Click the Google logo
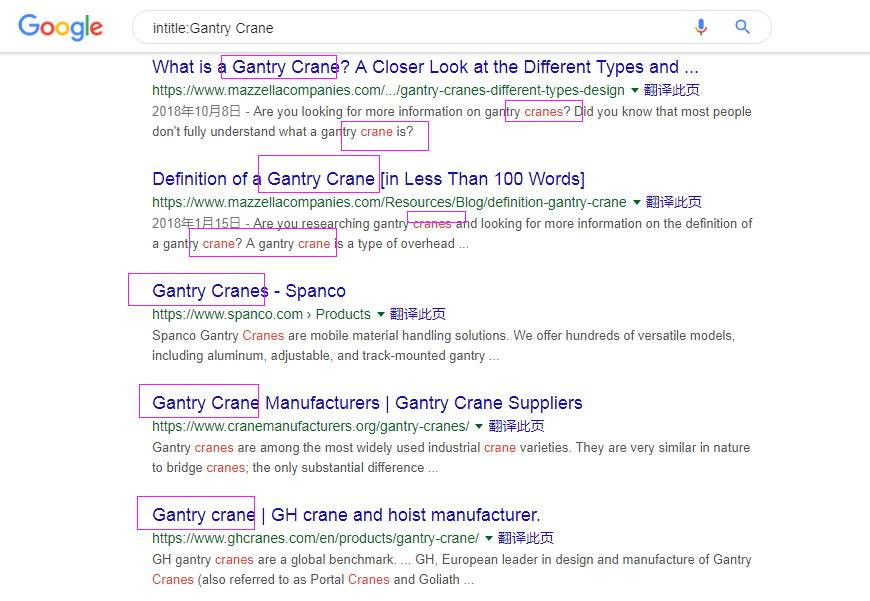Viewport: 870px width, 601px height. [60, 27]
